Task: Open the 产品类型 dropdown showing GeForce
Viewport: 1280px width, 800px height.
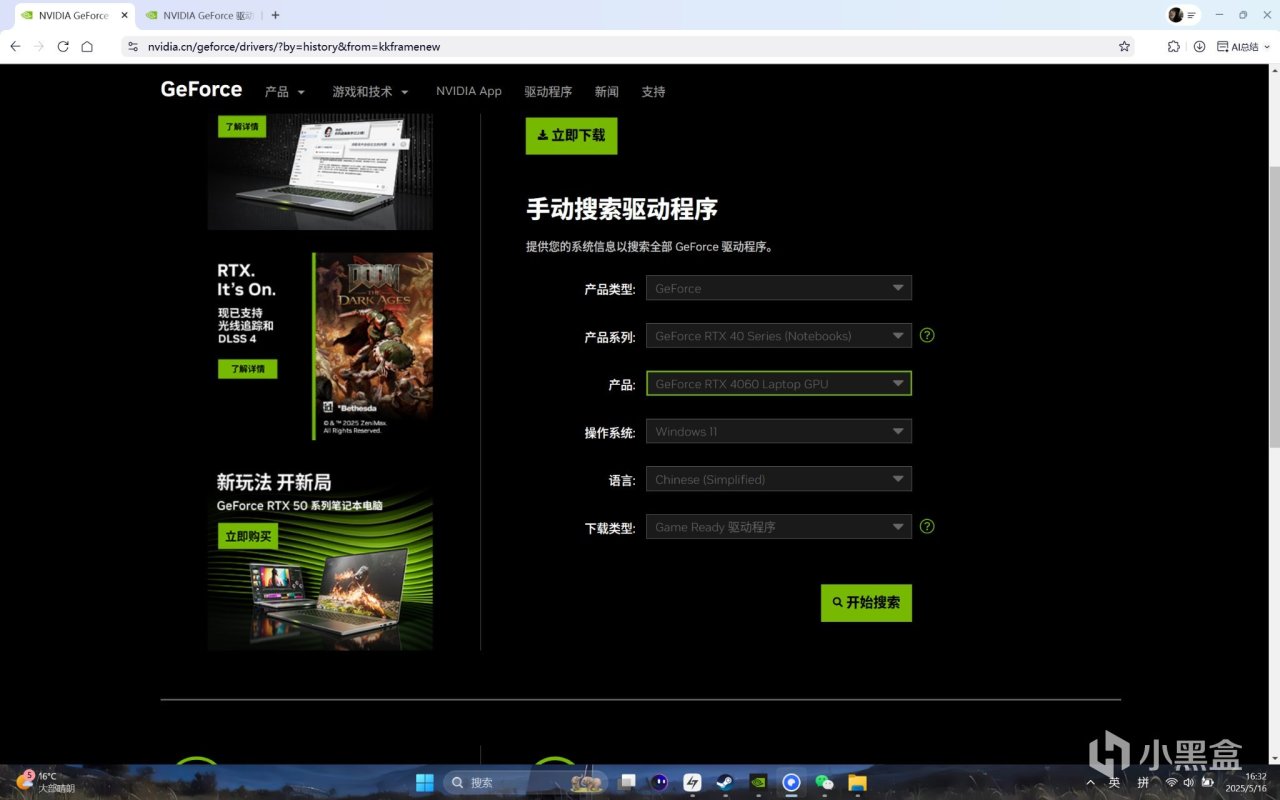Action: pyautogui.click(x=779, y=288)
